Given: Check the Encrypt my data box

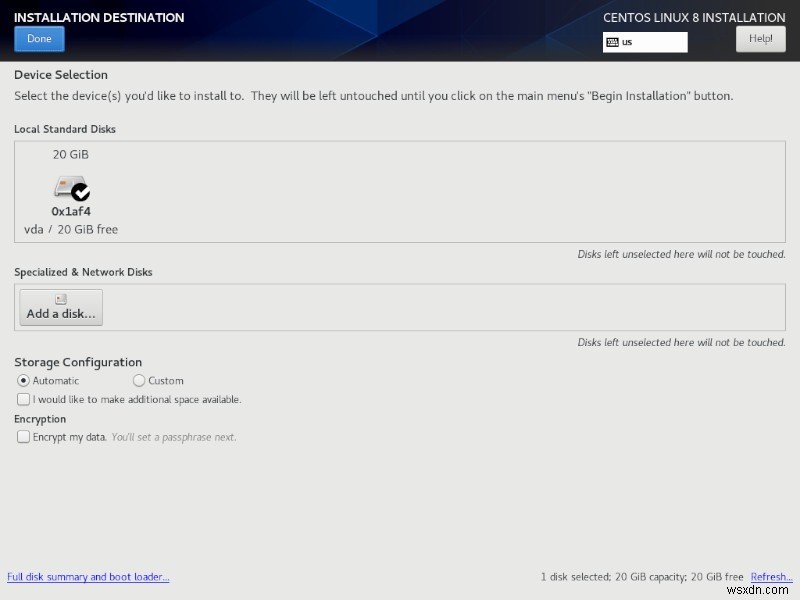Looking at the screenshot, I should coord(23,437).
